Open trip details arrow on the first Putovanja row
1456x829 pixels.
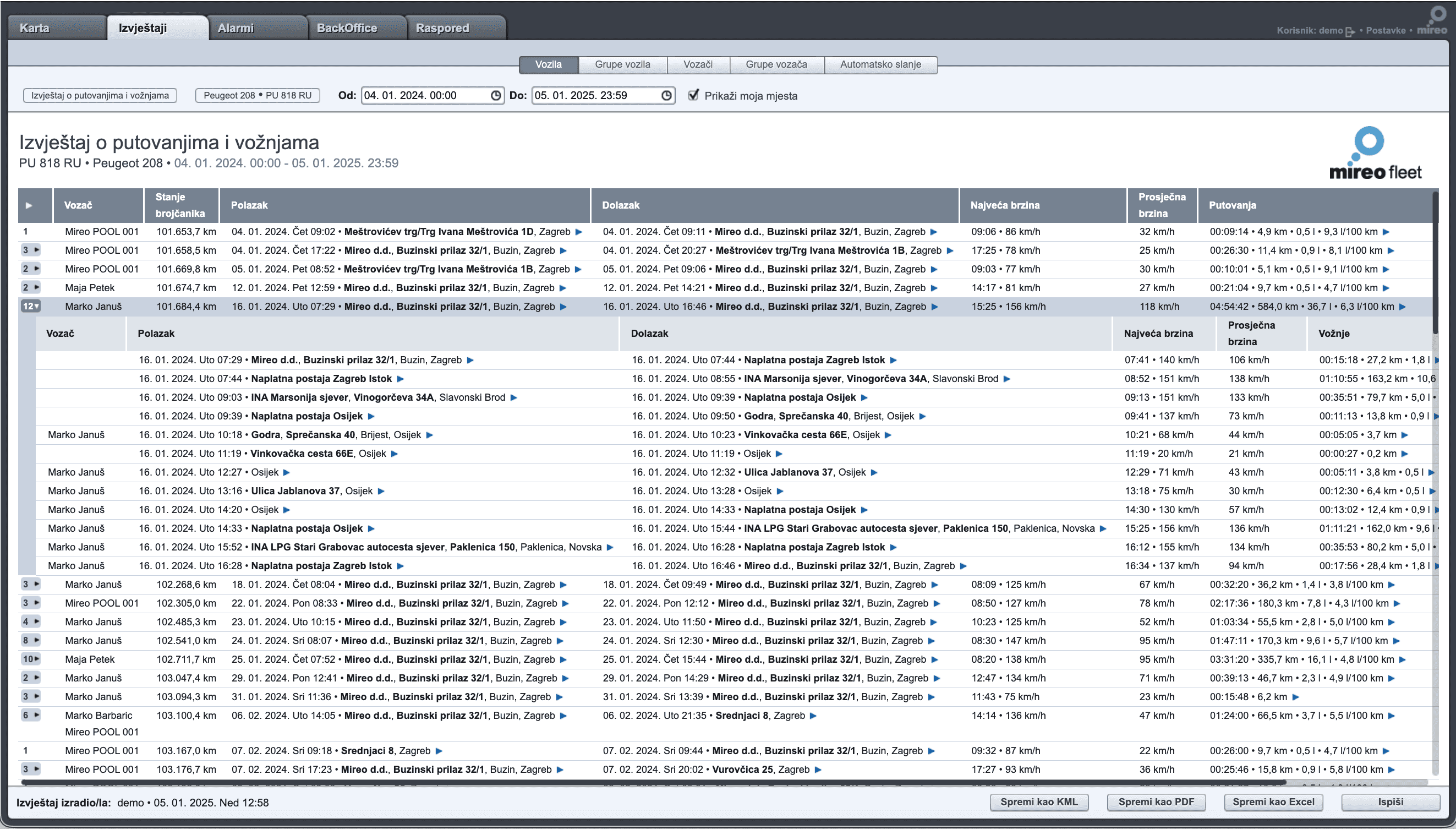pos(1387,232)
